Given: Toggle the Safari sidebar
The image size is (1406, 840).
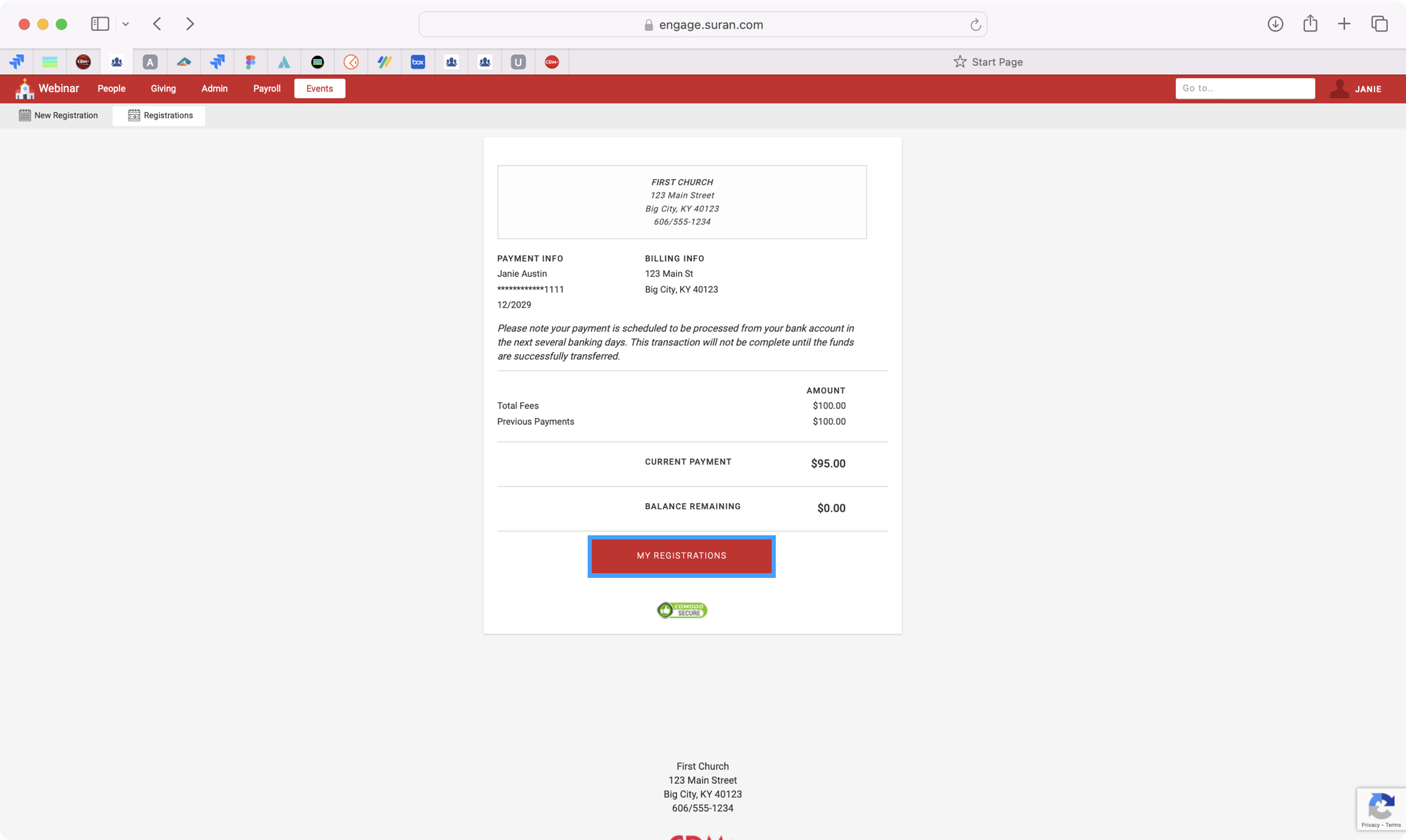Looking at the screenshot, I should click(x=100, y=24).
